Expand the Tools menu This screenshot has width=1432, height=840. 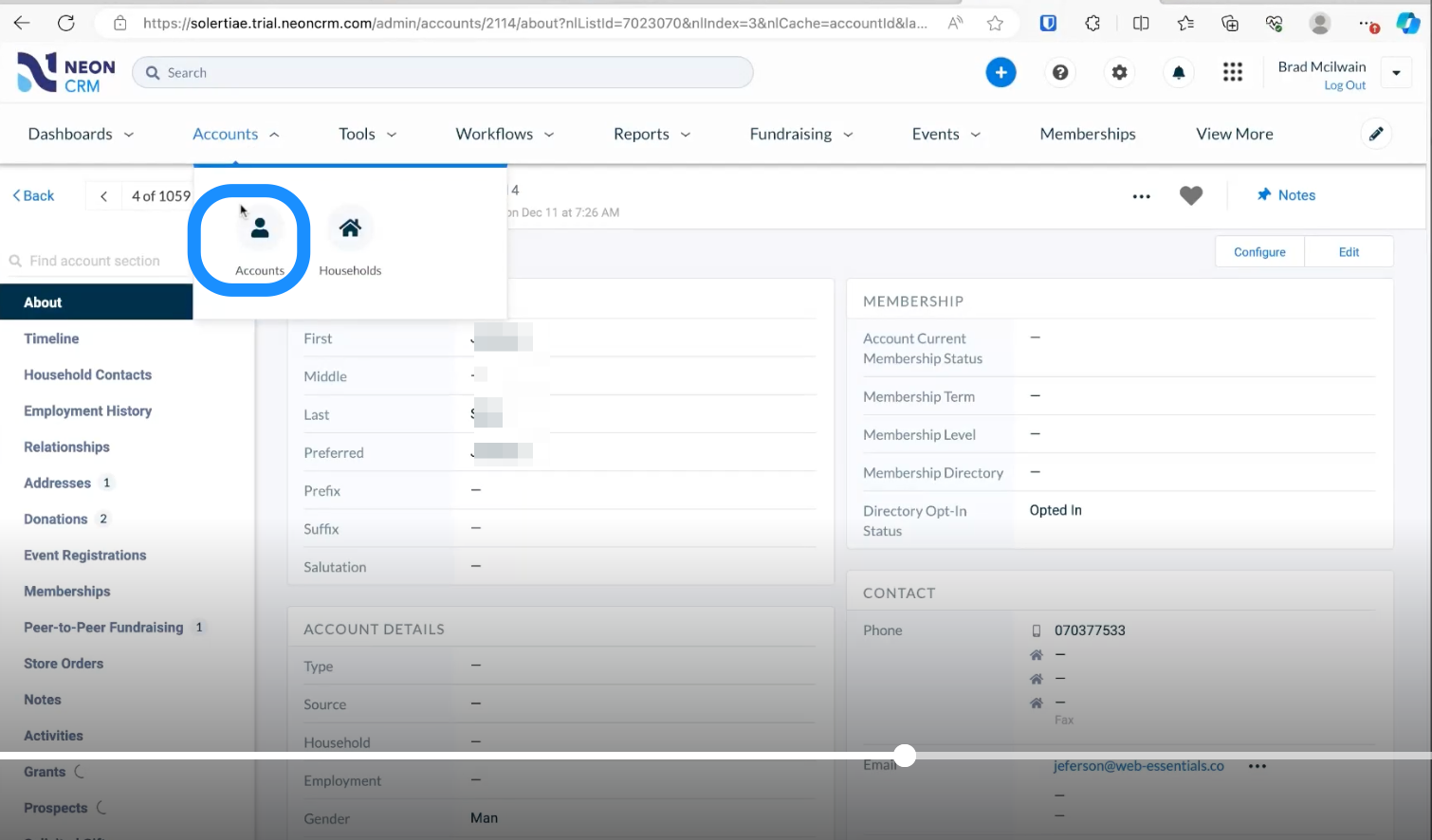point(367,135)
